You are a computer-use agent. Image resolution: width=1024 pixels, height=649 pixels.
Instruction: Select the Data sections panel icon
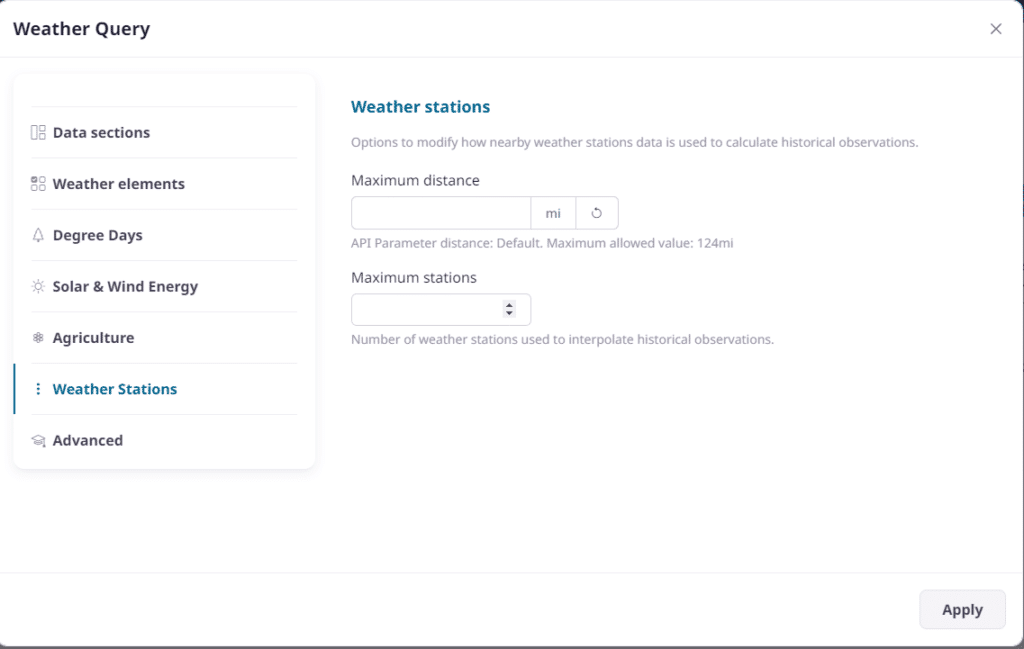pos(36,132)
